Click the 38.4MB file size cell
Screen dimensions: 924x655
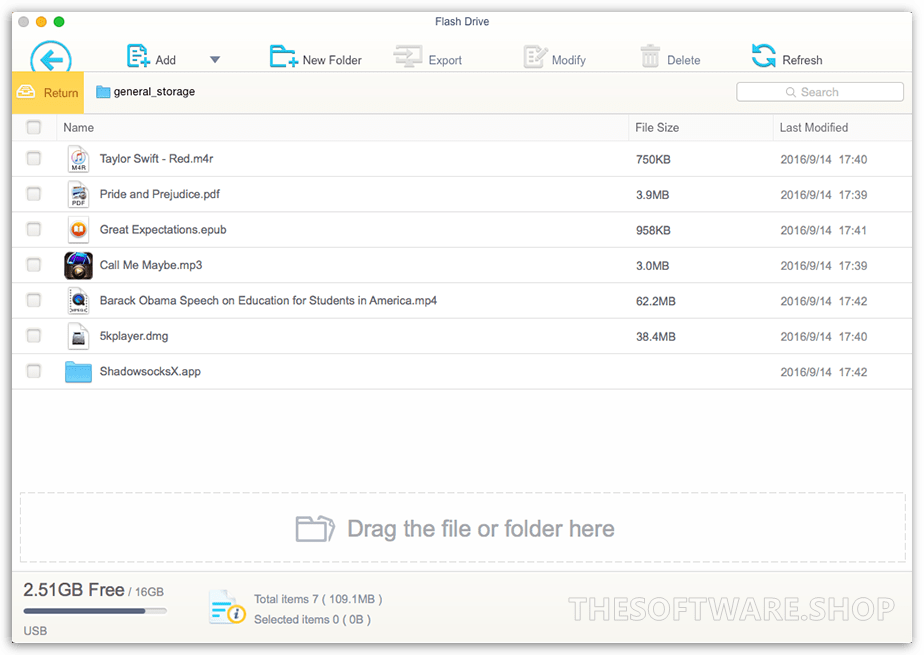[655, 336]
